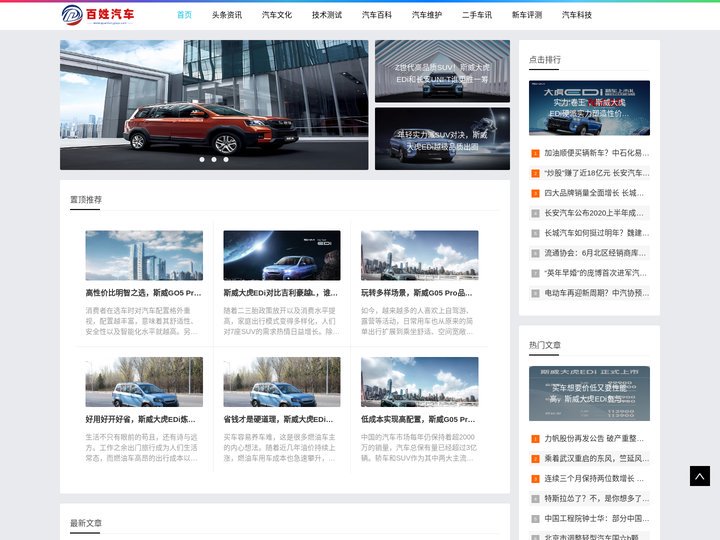Open ranked link "英年早婚"的庞博首次进军汽
Viewport: 720px width, 540px height.
pos(596,273)
